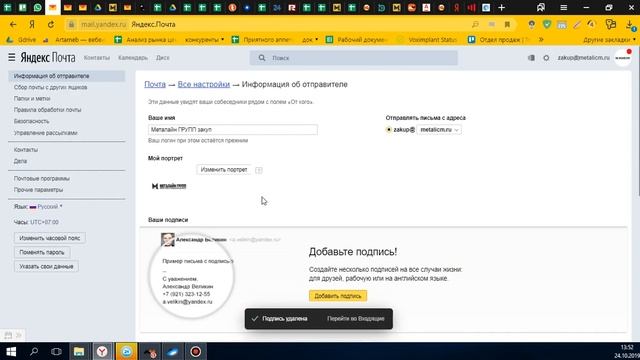This screenshot has height=360, width=640.
Task: Open Прочие параметры settings
Action: coord(38,190)
